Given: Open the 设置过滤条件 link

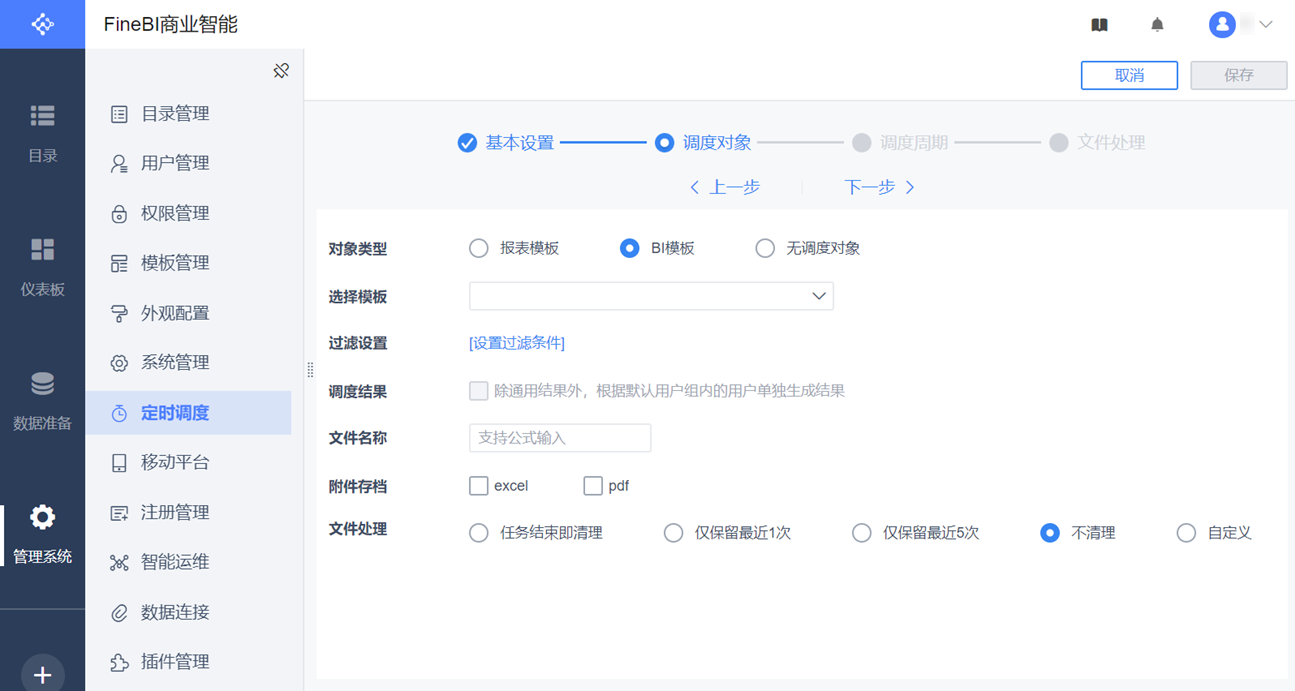Looking at the screenshot, I should (x=517, y=343).
